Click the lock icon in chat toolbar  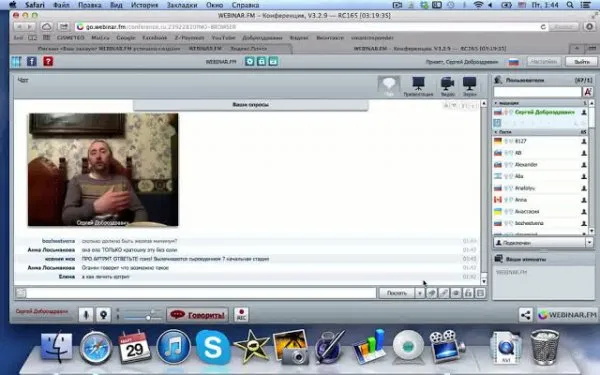(x=468, y=293)
